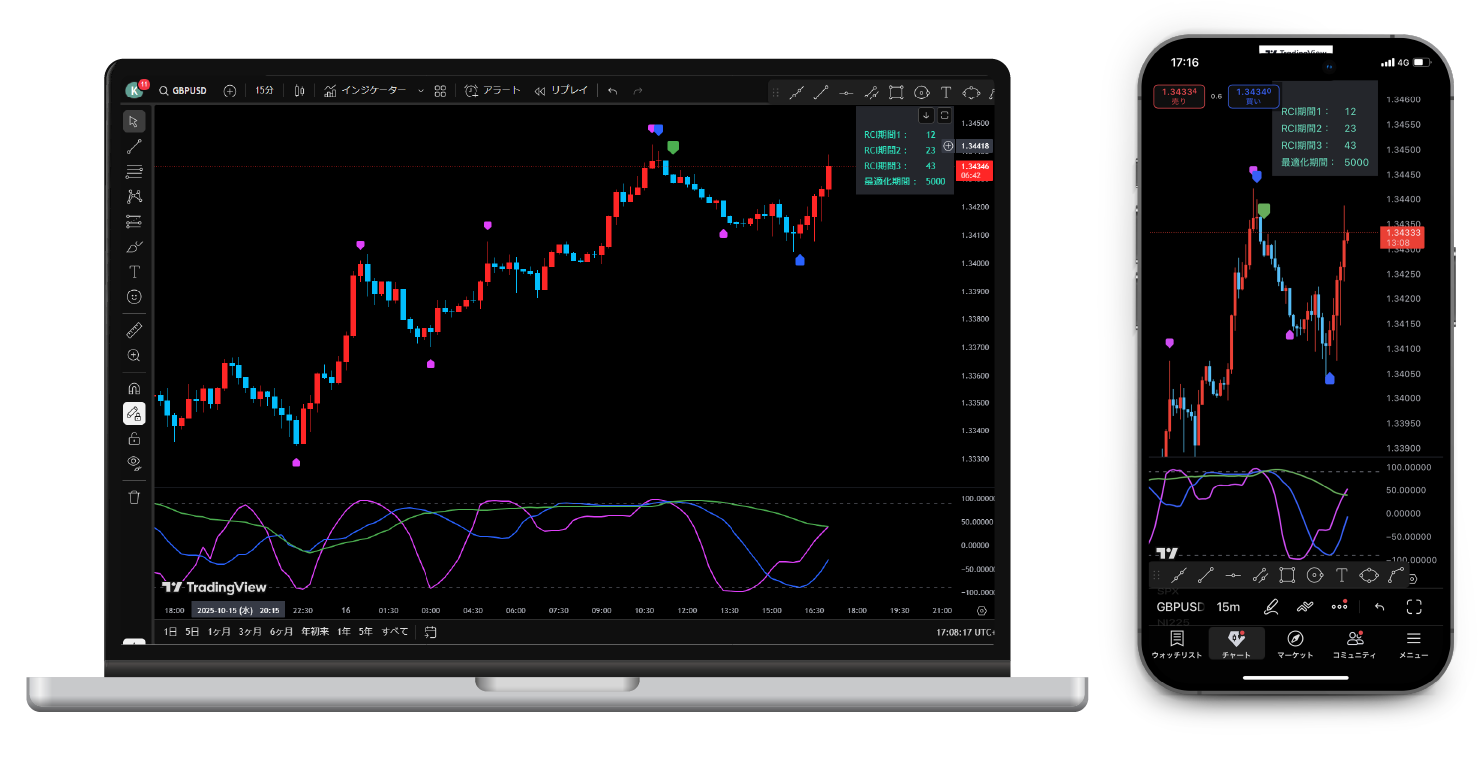Click the アラート button in top toolbar
The height and width of the screenshot is (779, 1478).
(x=492, y=91)
